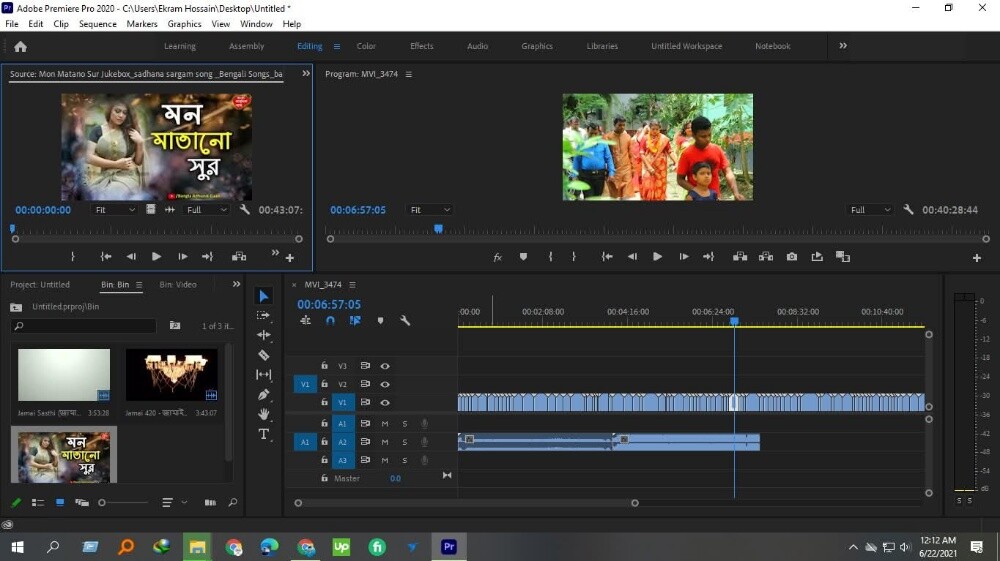Viewport: 1000px width, 561px height.
Task: Switch project bin to list view
Action: coord(38,502)
